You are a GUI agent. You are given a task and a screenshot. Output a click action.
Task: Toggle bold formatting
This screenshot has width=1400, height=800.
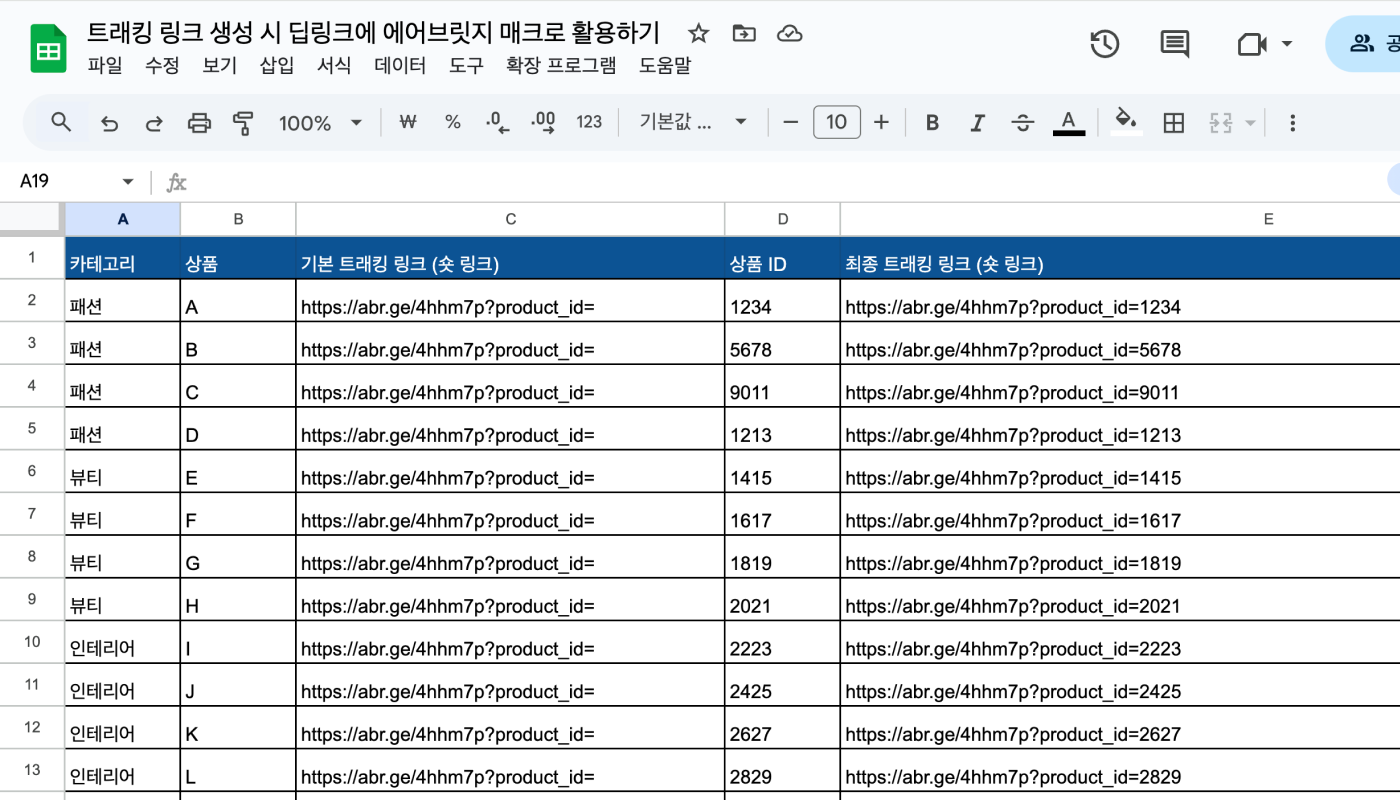932,123
